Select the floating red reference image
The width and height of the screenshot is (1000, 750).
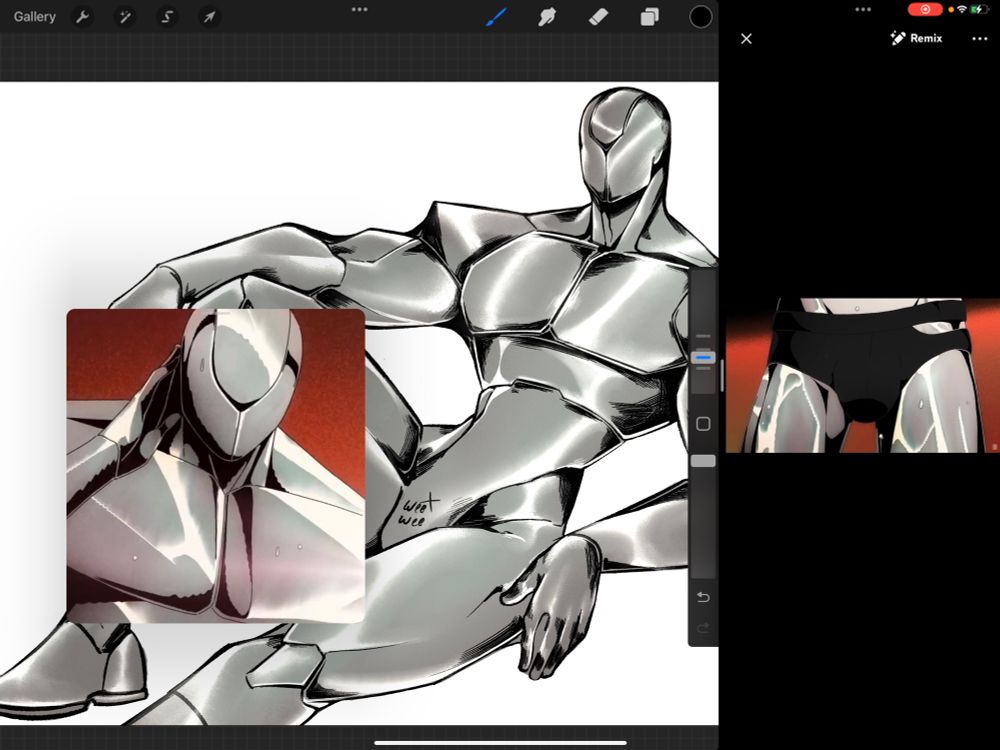(x=216, y=466)
